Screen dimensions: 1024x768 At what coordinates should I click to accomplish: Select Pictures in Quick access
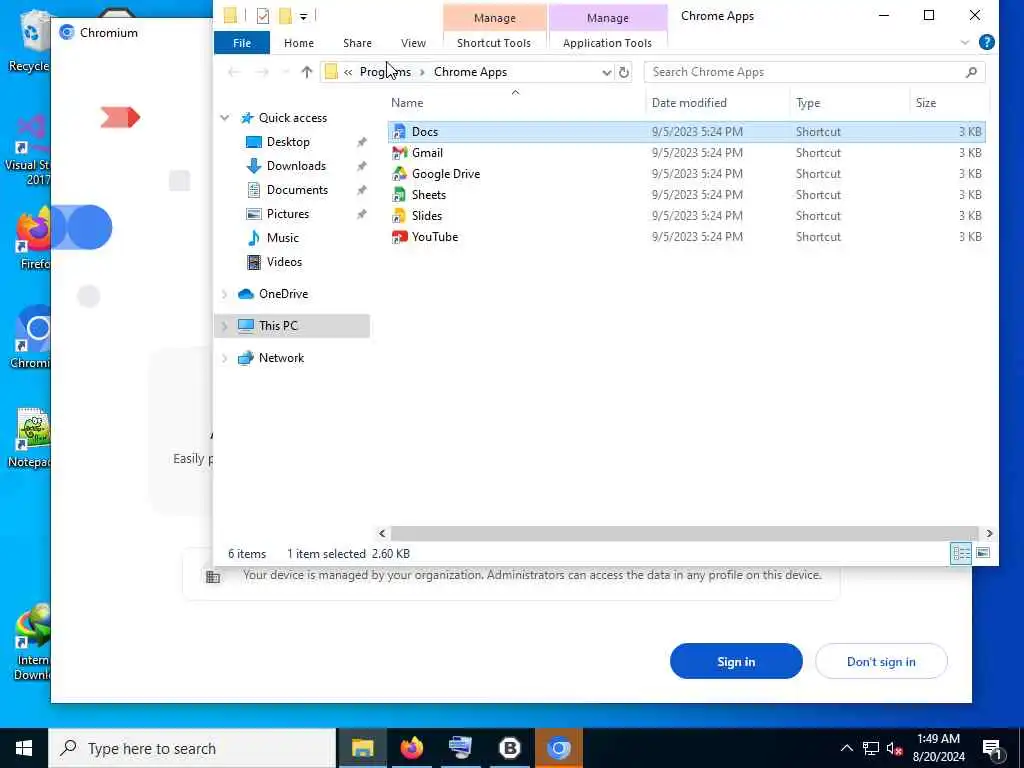pos(287,214)
